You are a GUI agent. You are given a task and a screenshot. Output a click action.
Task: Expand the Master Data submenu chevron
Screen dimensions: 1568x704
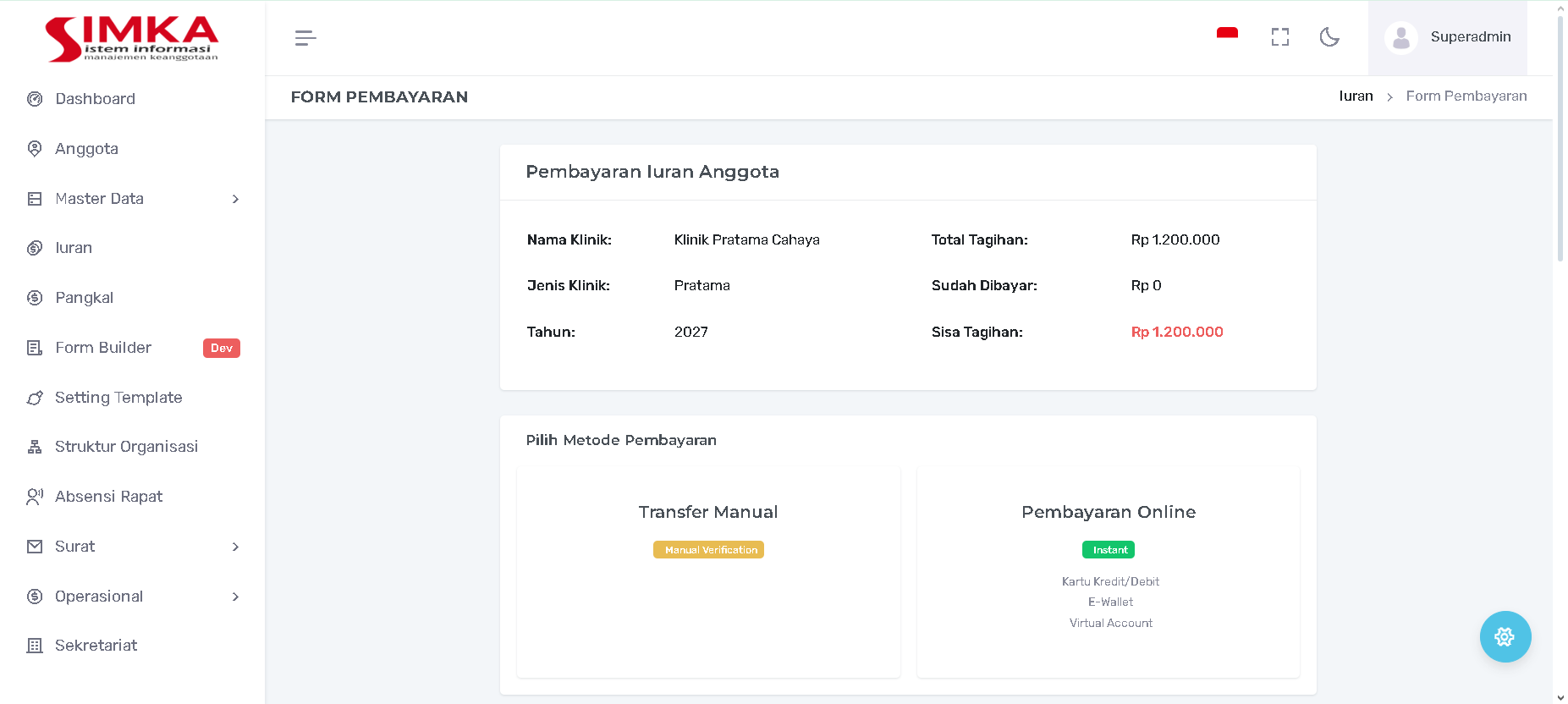tap(235, 199)
